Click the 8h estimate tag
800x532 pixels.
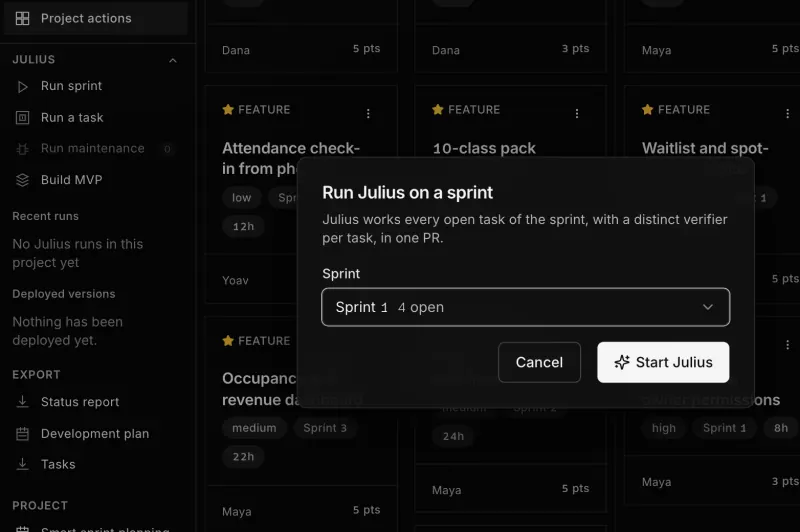(781, 427)
